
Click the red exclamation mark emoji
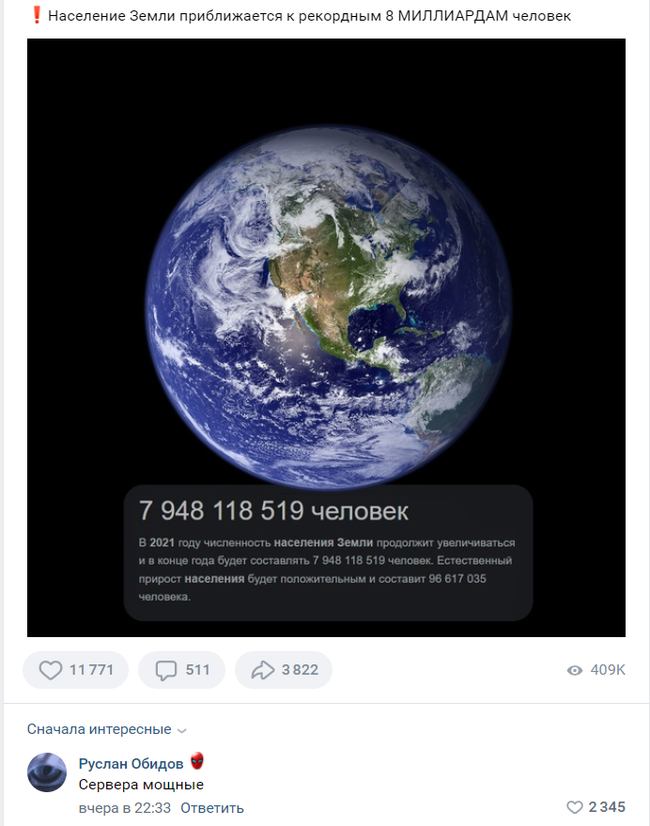35,16
